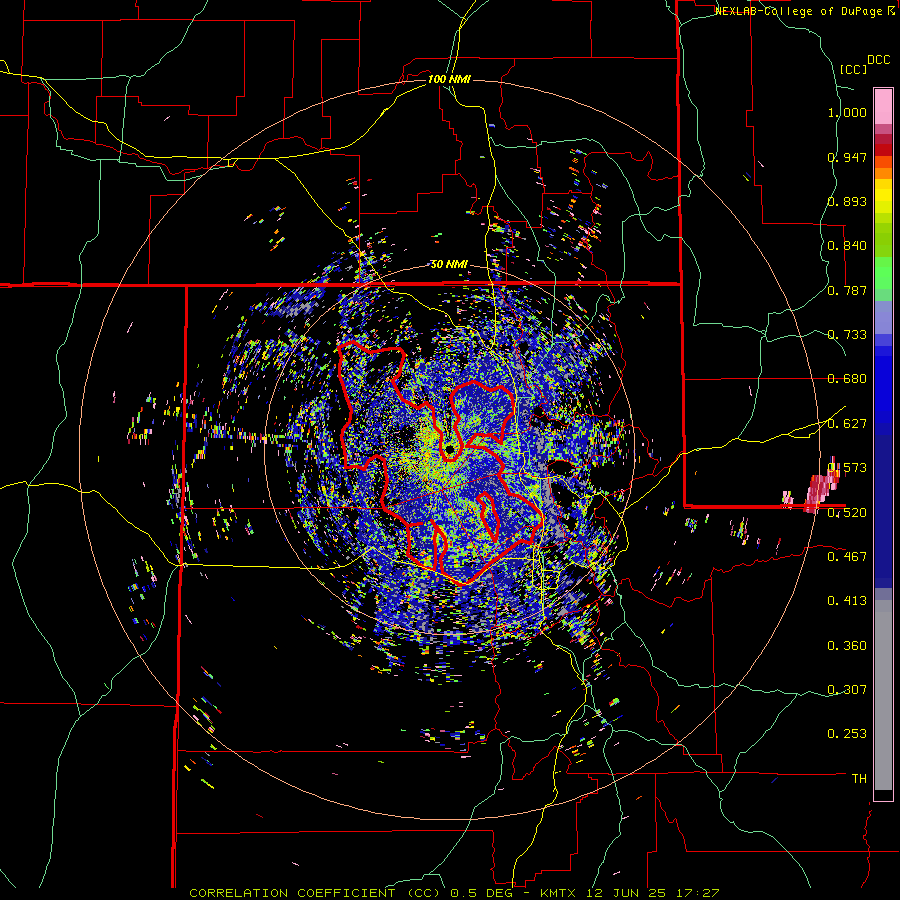Image resolution: width=900 pixels, height=900 pixels.
Task: Select the 0.893 legend value
Action: coord(847,201)
